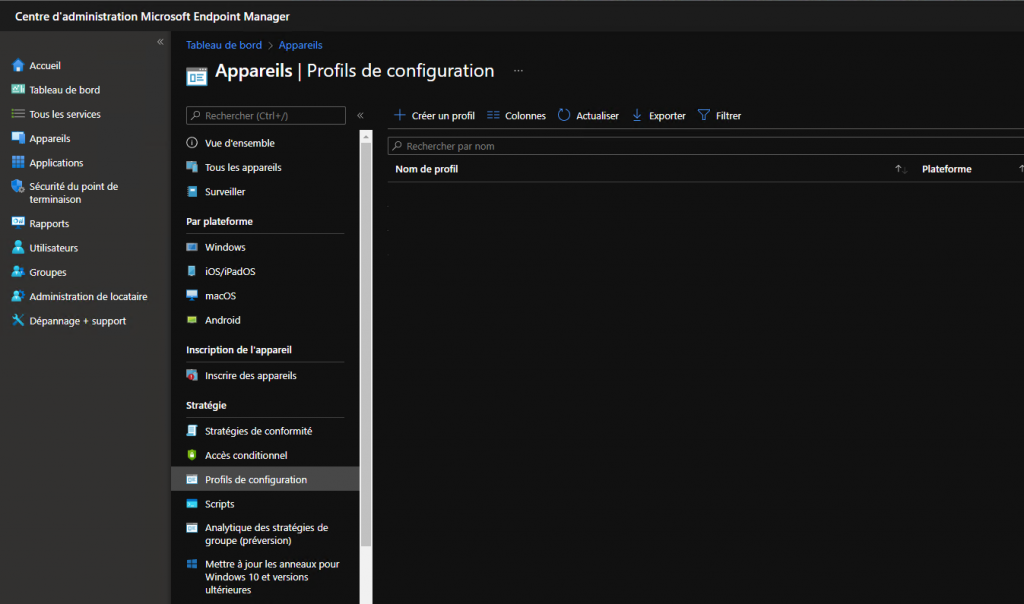Open Accueil in the main navigation

[45, 65]
